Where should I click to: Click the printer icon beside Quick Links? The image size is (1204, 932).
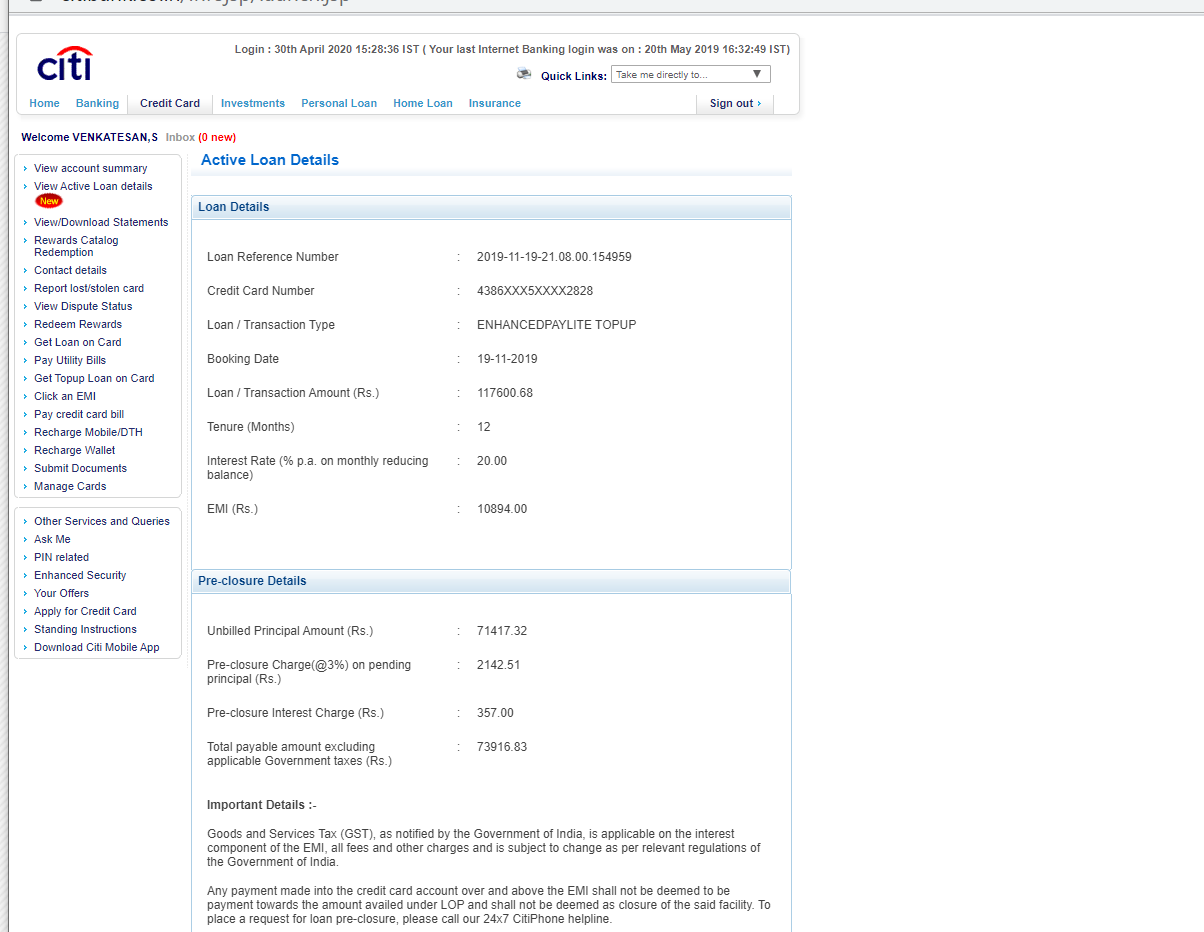point(524,73)
